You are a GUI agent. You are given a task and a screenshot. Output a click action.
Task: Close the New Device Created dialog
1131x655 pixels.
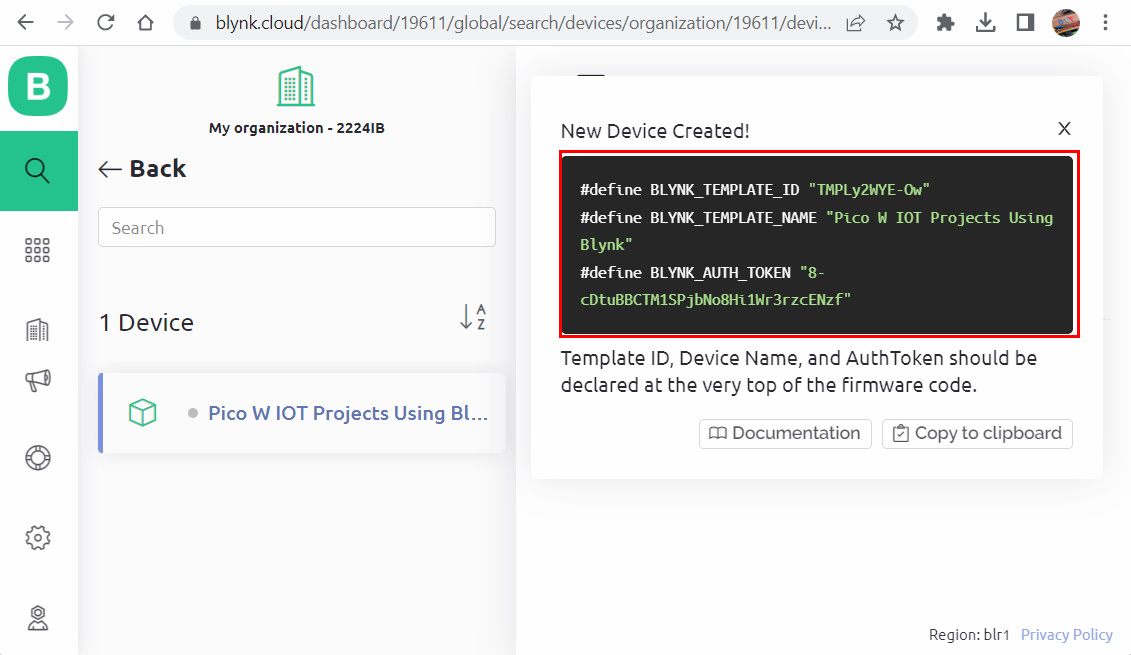point(1064,128)
